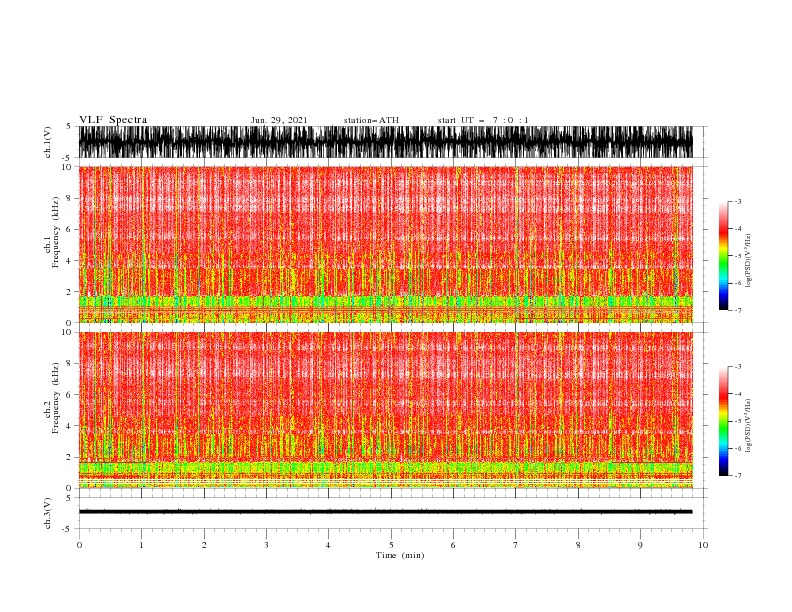Viewport: 792px width, 612px height.
Task: Click inside the ch.1 spectrogram plot
Action: click(386, 244)
